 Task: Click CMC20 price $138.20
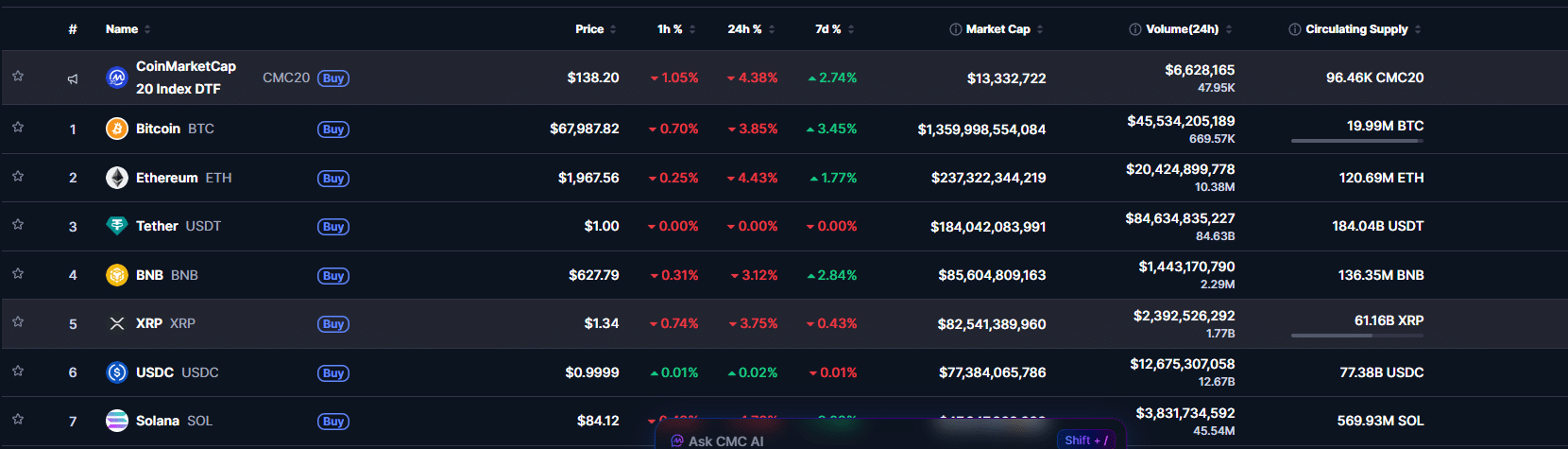point(593,78)
